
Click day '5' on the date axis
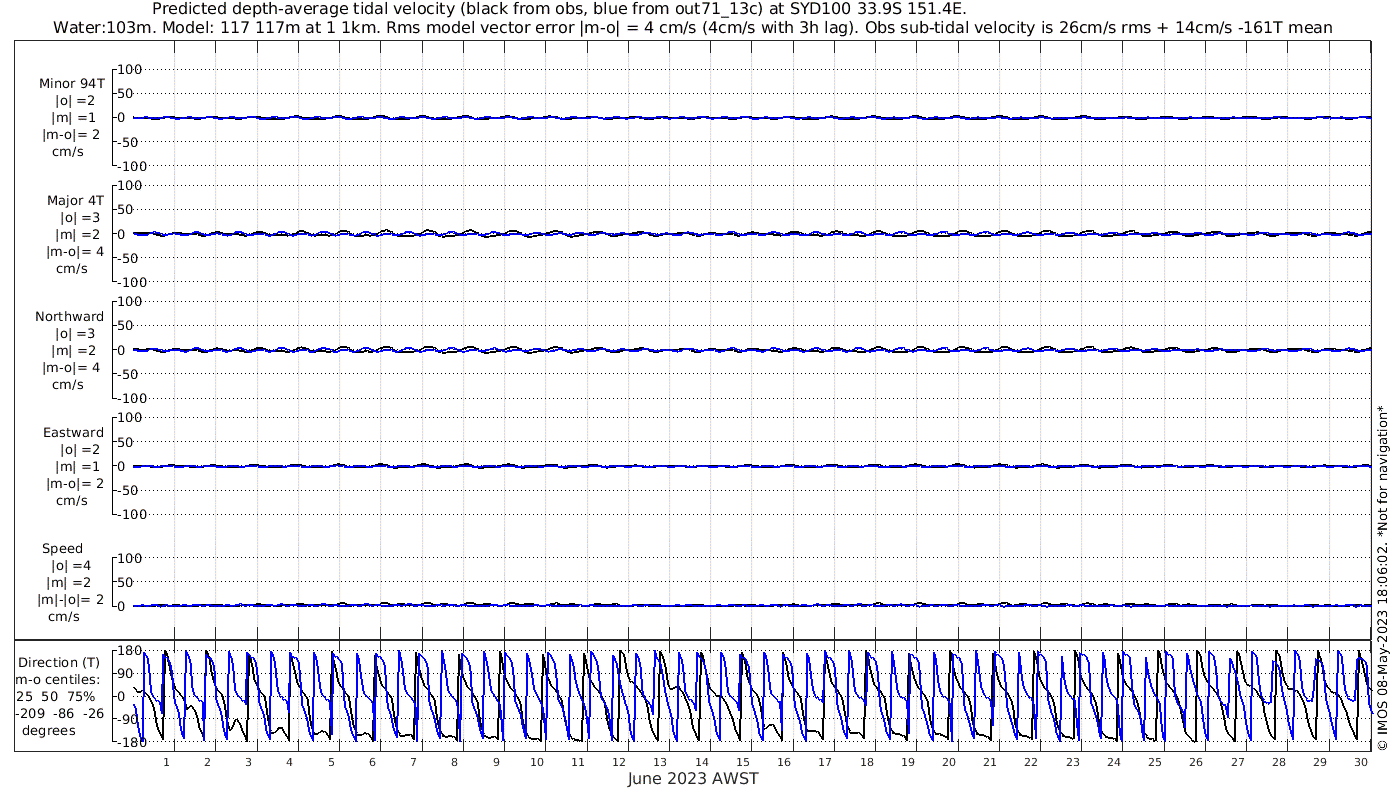(x=331, y=762)
